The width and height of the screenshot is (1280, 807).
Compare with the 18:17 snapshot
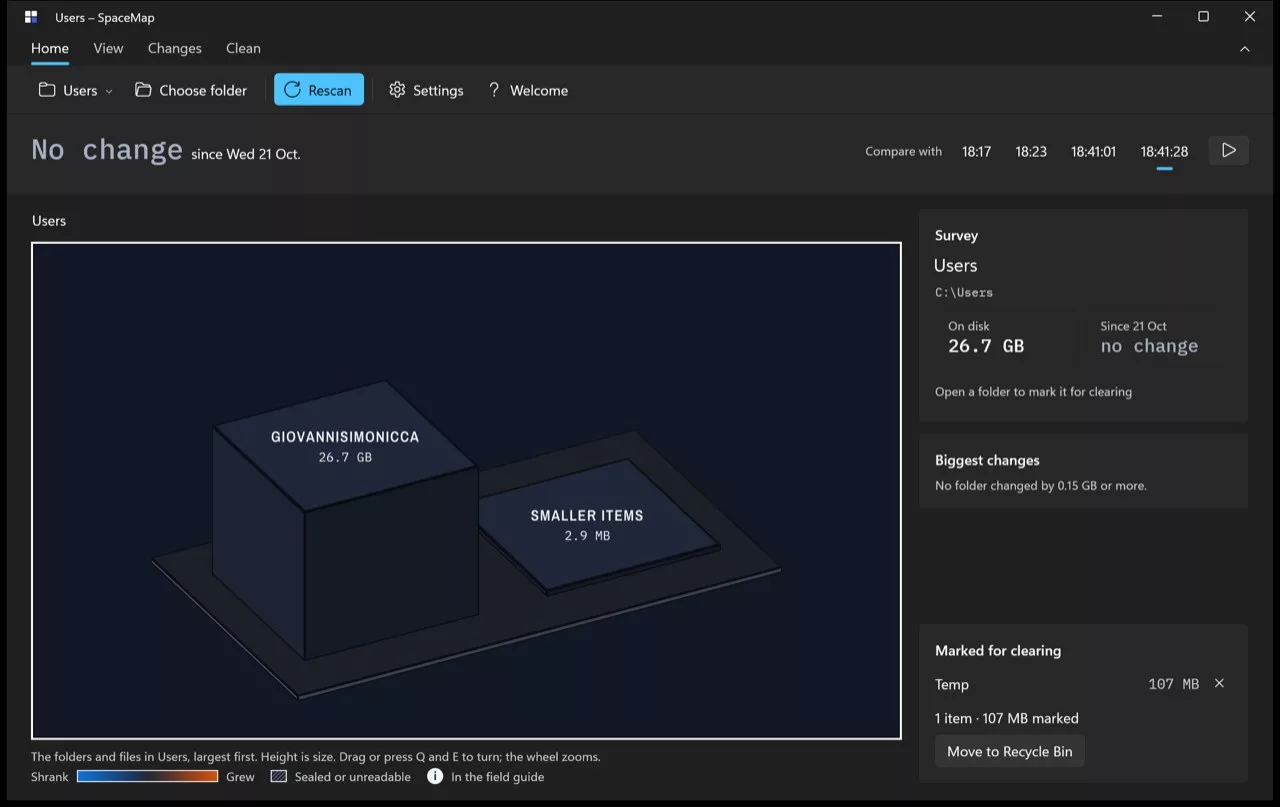[976, 151]
